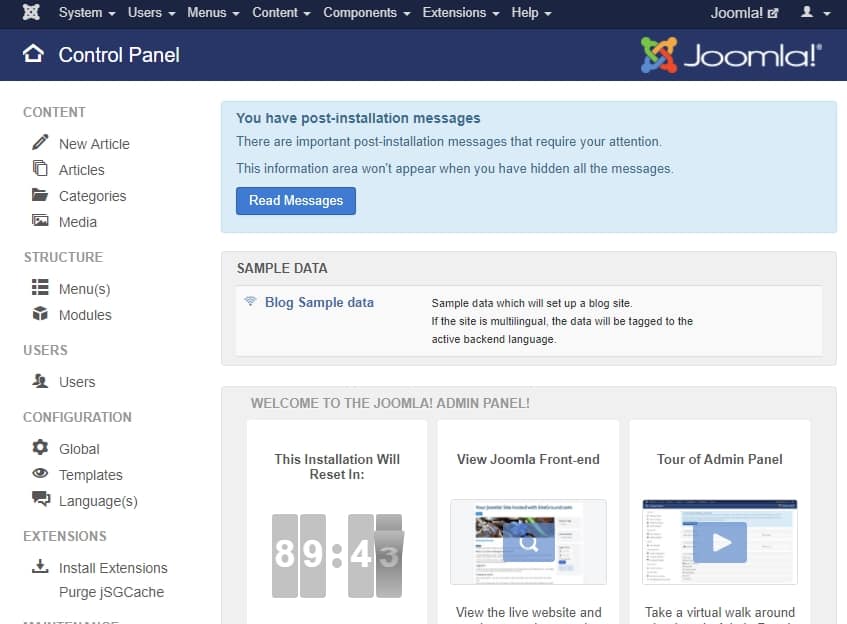Click the pencil icon beside New Article
This screenshot has width=847, height=624.
click(x=40, y=142)
